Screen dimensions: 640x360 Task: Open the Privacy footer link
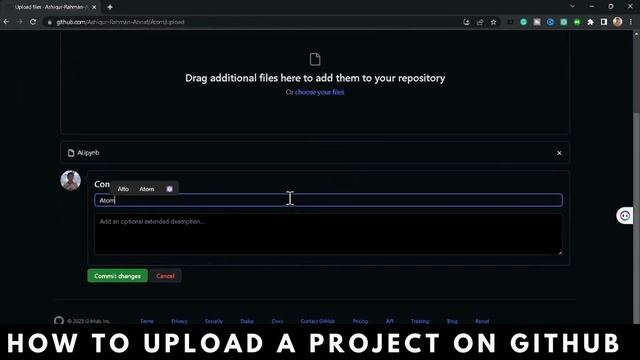(x=179, y=321)
